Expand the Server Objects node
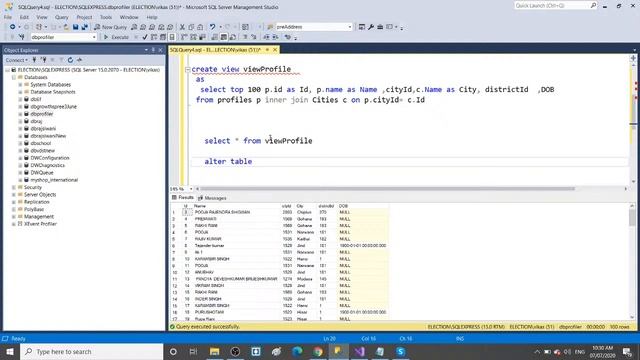This screenshot has width=640, height=360. 13,195
